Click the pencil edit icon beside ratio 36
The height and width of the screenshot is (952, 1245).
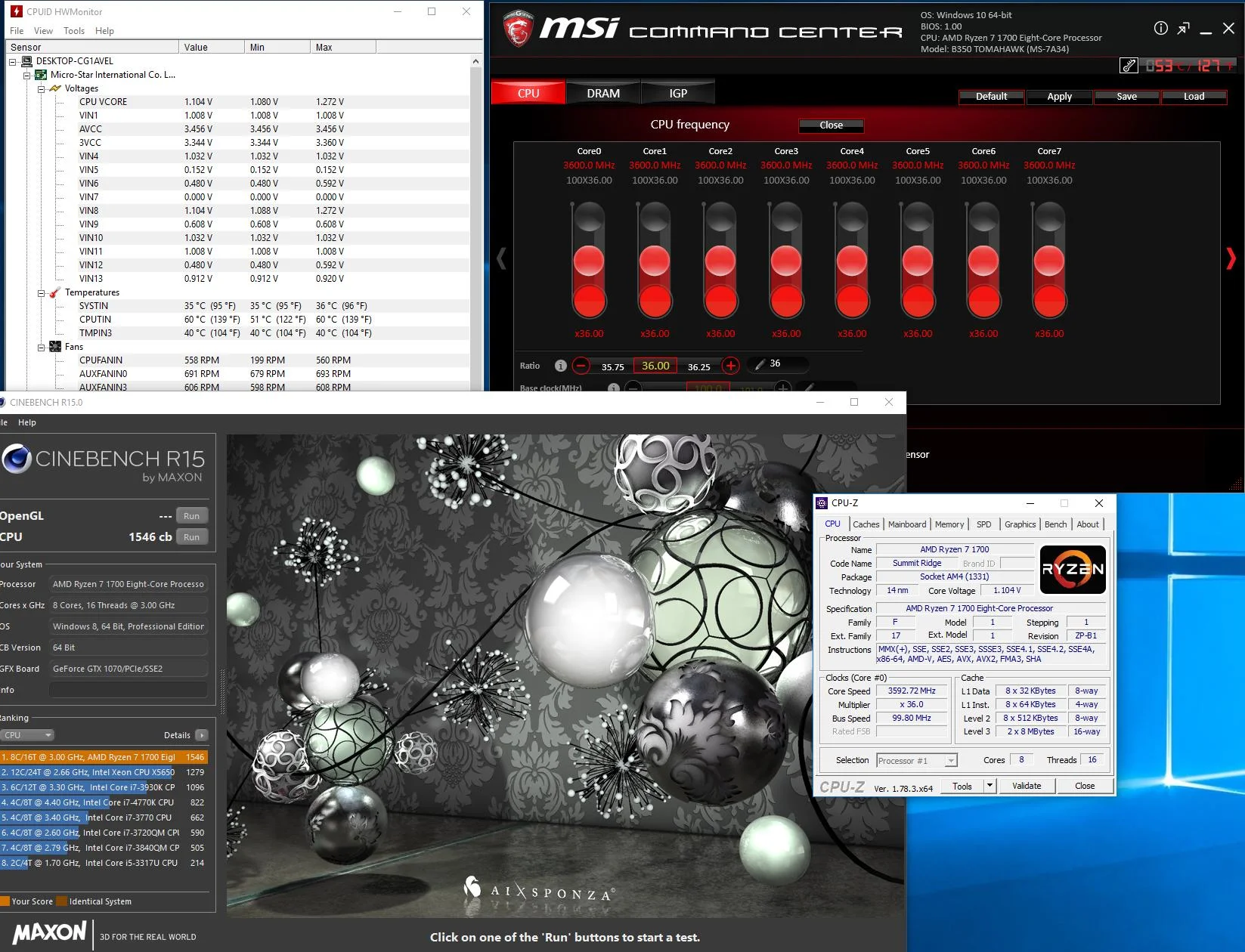pyautogui.click(x=760, y=364)
